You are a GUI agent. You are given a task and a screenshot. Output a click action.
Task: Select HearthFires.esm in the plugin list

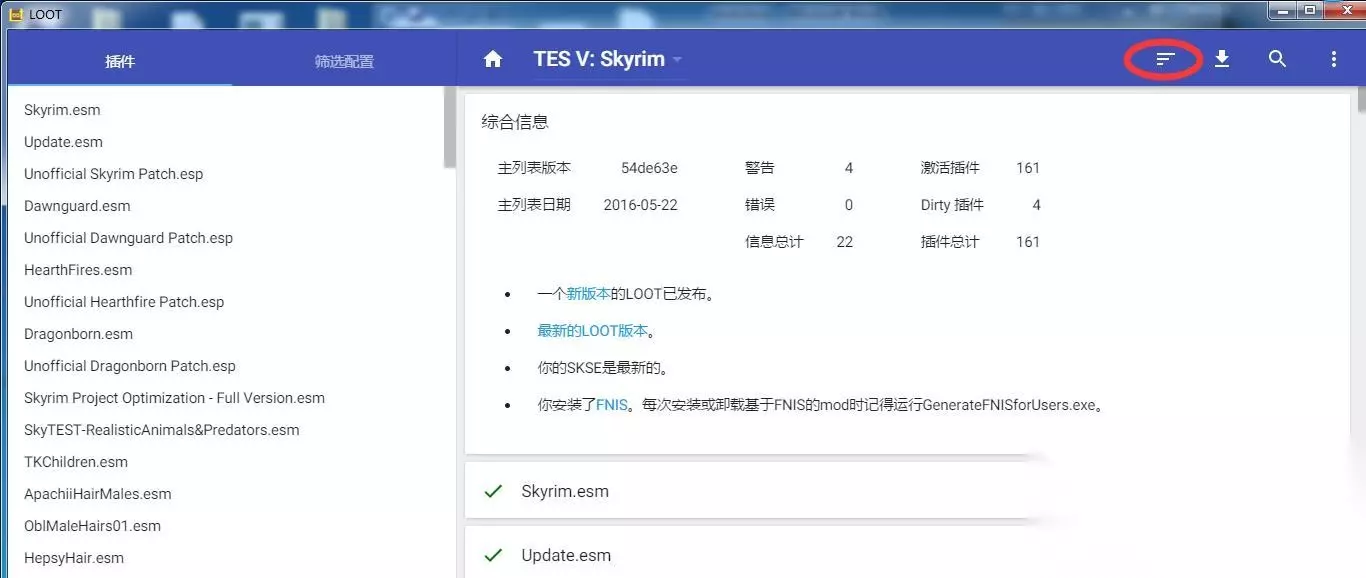click(x=78, y=270)
